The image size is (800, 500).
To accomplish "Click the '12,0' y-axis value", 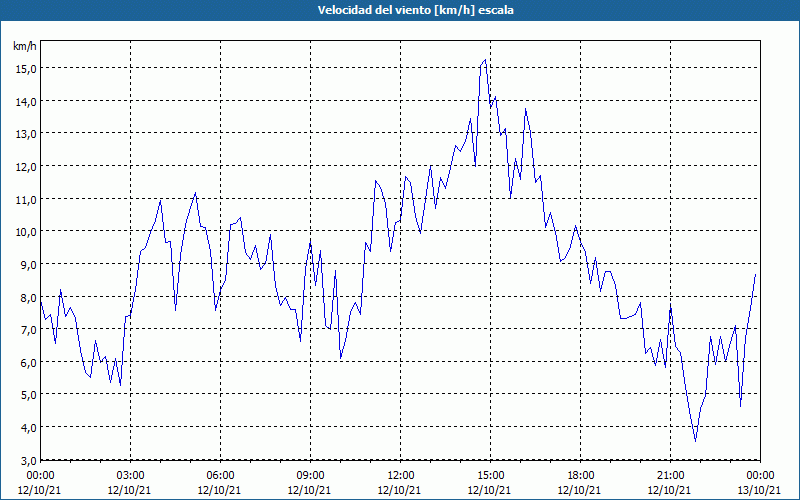I will click(x=26, y=167).
